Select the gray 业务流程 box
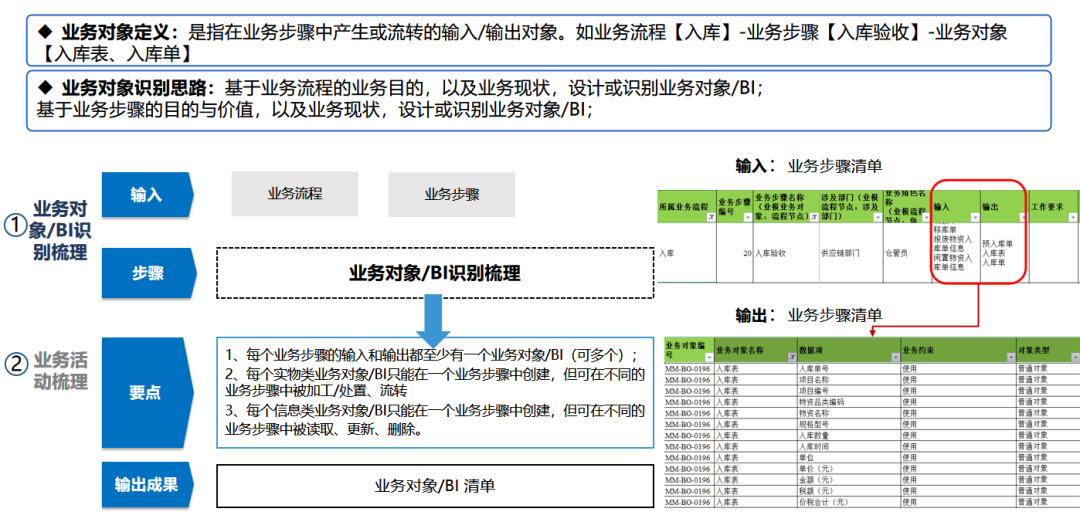The width and height of the screenshot is (1080, 522). [295, 194]
